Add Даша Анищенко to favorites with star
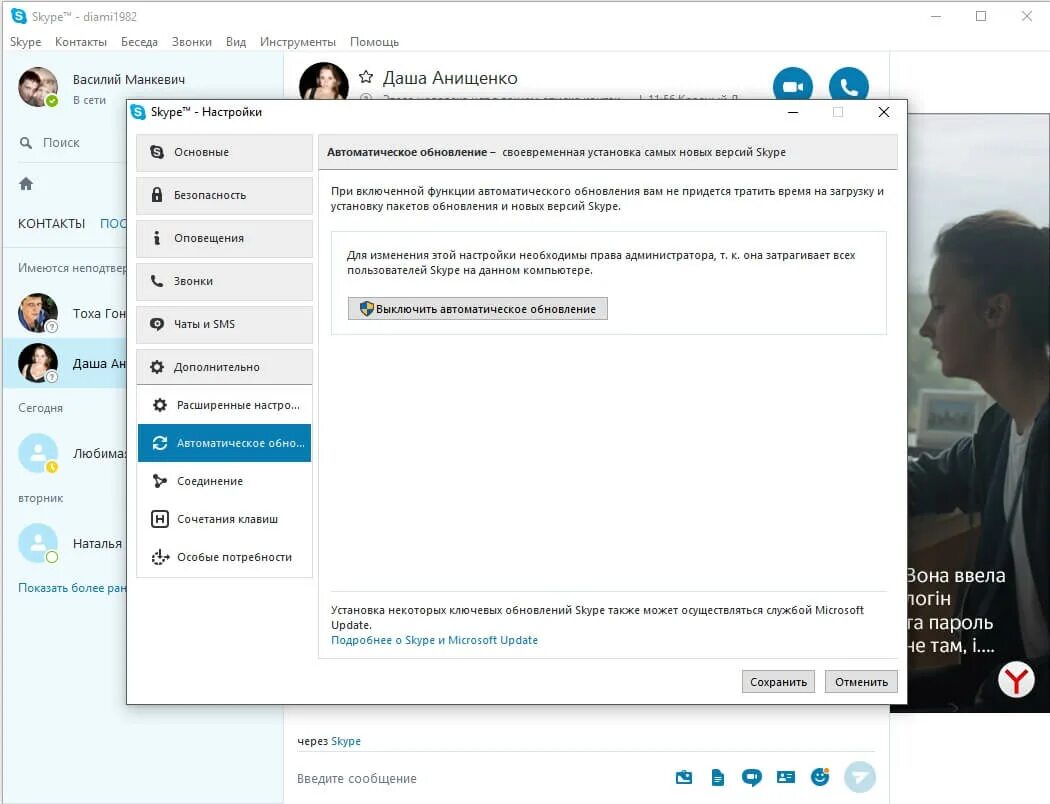 [x=366, y=77]
